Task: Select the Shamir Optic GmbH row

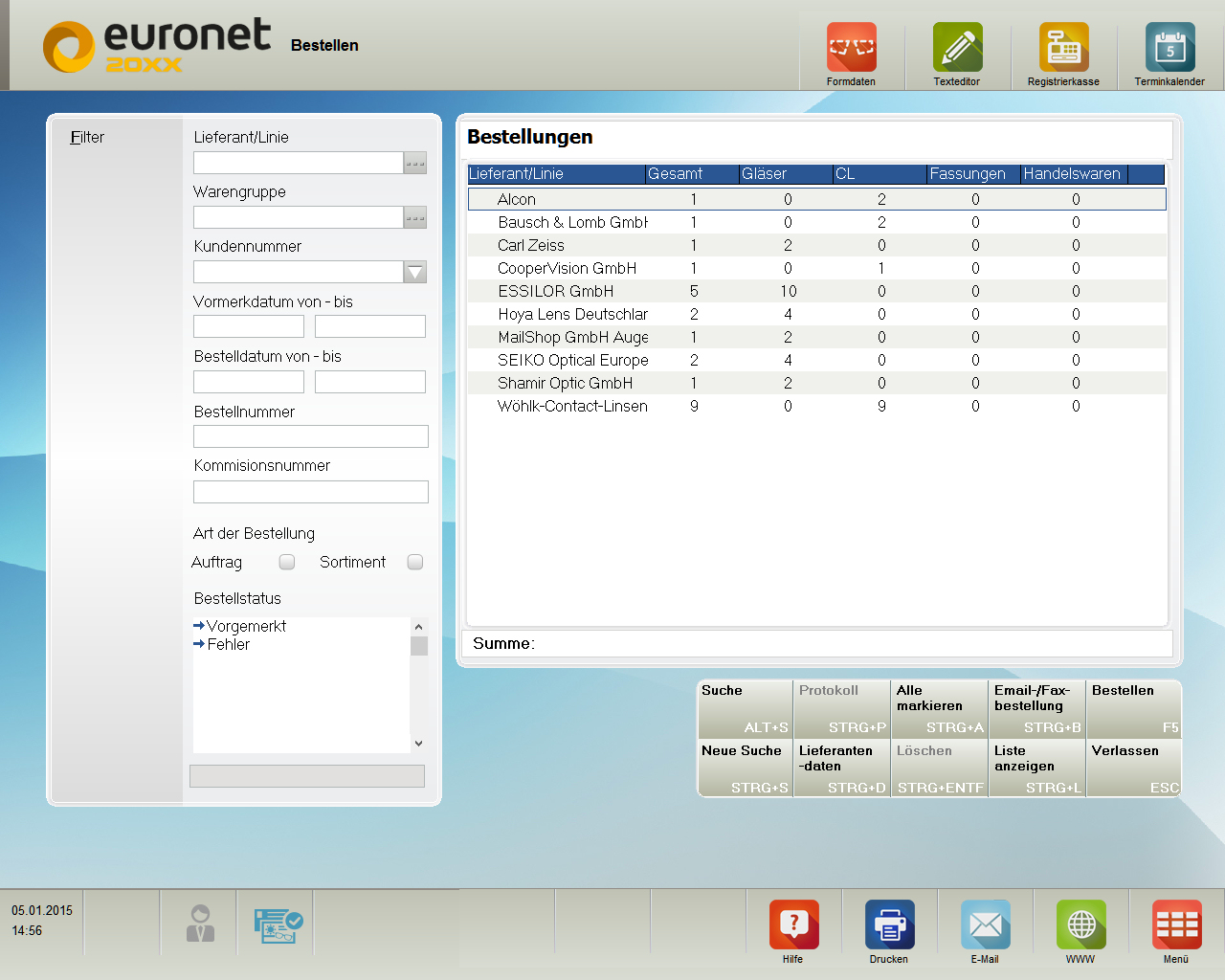Action: click(816, 383)
